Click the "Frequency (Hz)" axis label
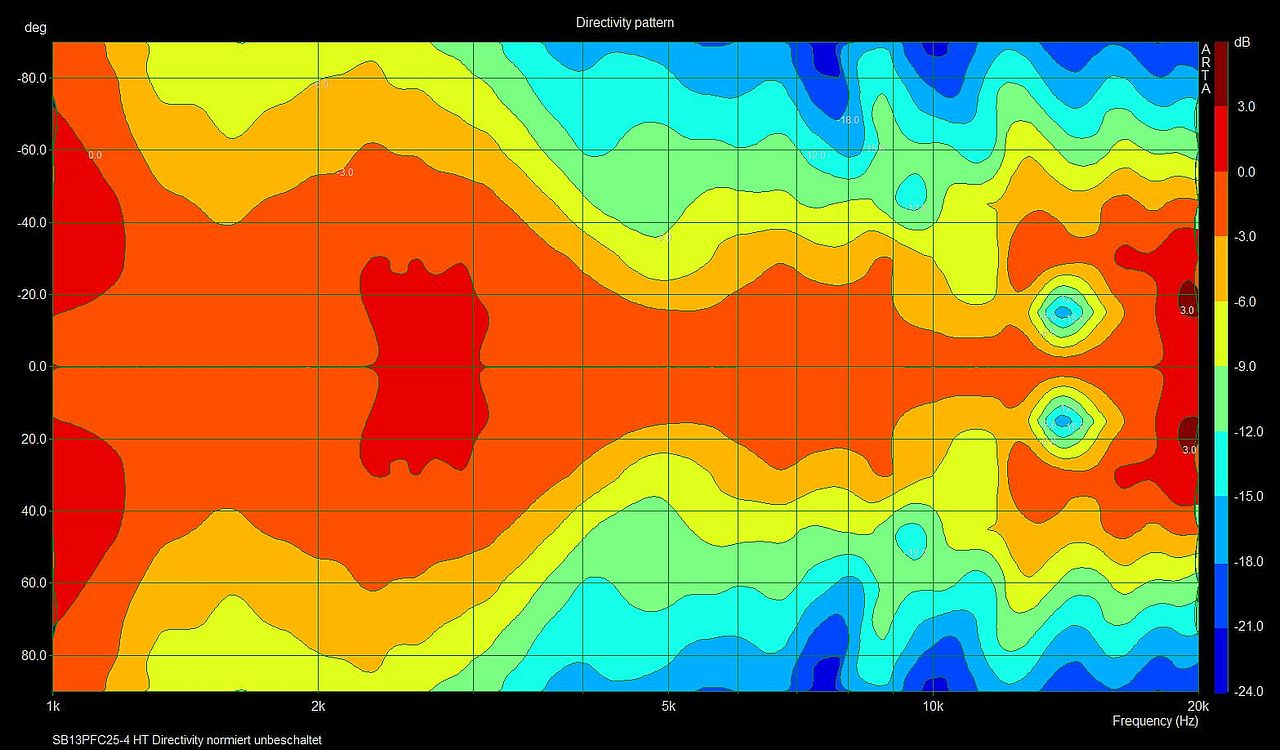This screenshot has width=1280, height=750. pyautogui.click(x=1155, y=721)
